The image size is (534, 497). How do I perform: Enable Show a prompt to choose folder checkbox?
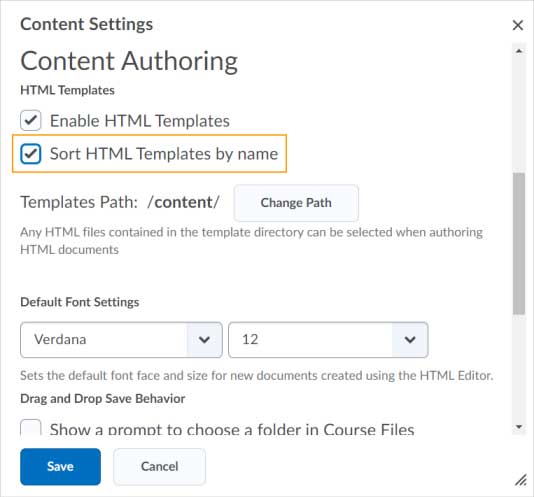pyautogui.click(x=31, y=428)
